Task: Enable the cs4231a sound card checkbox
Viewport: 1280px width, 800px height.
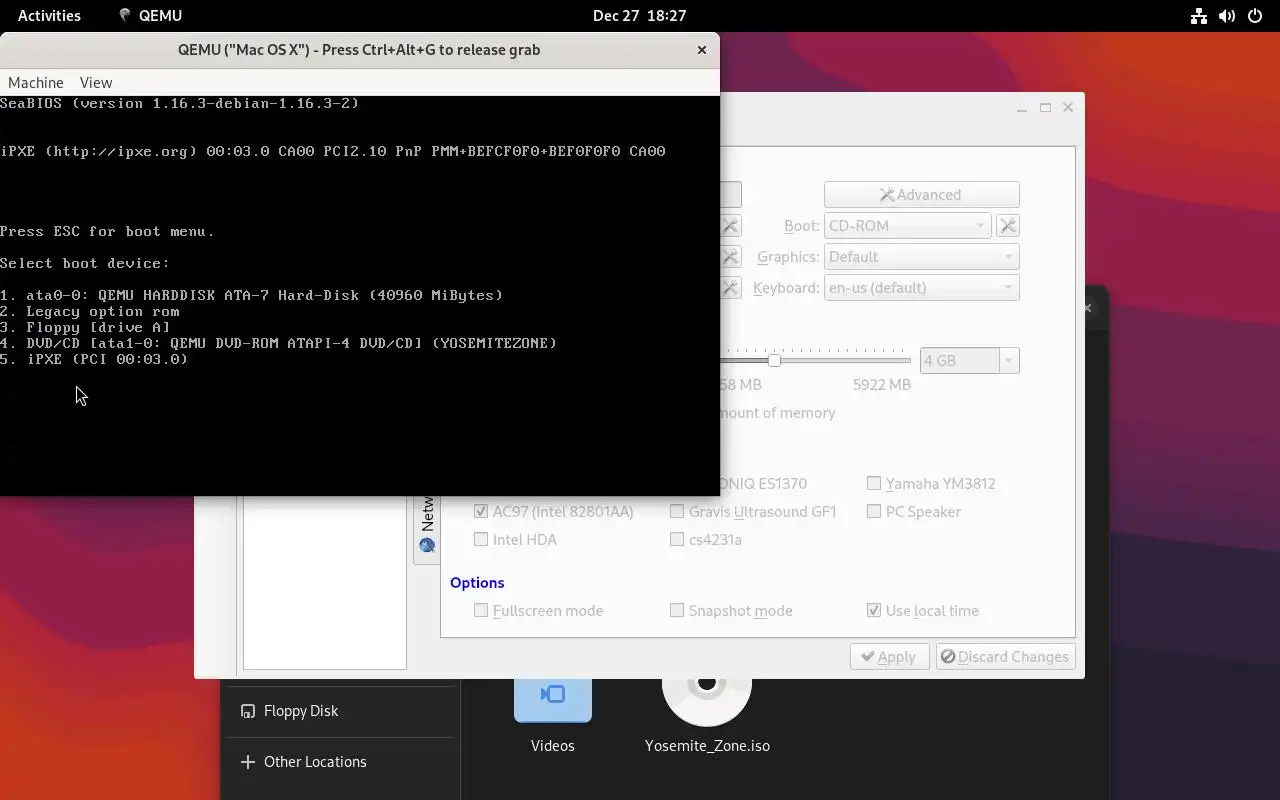Action: [x=677, y=539]
